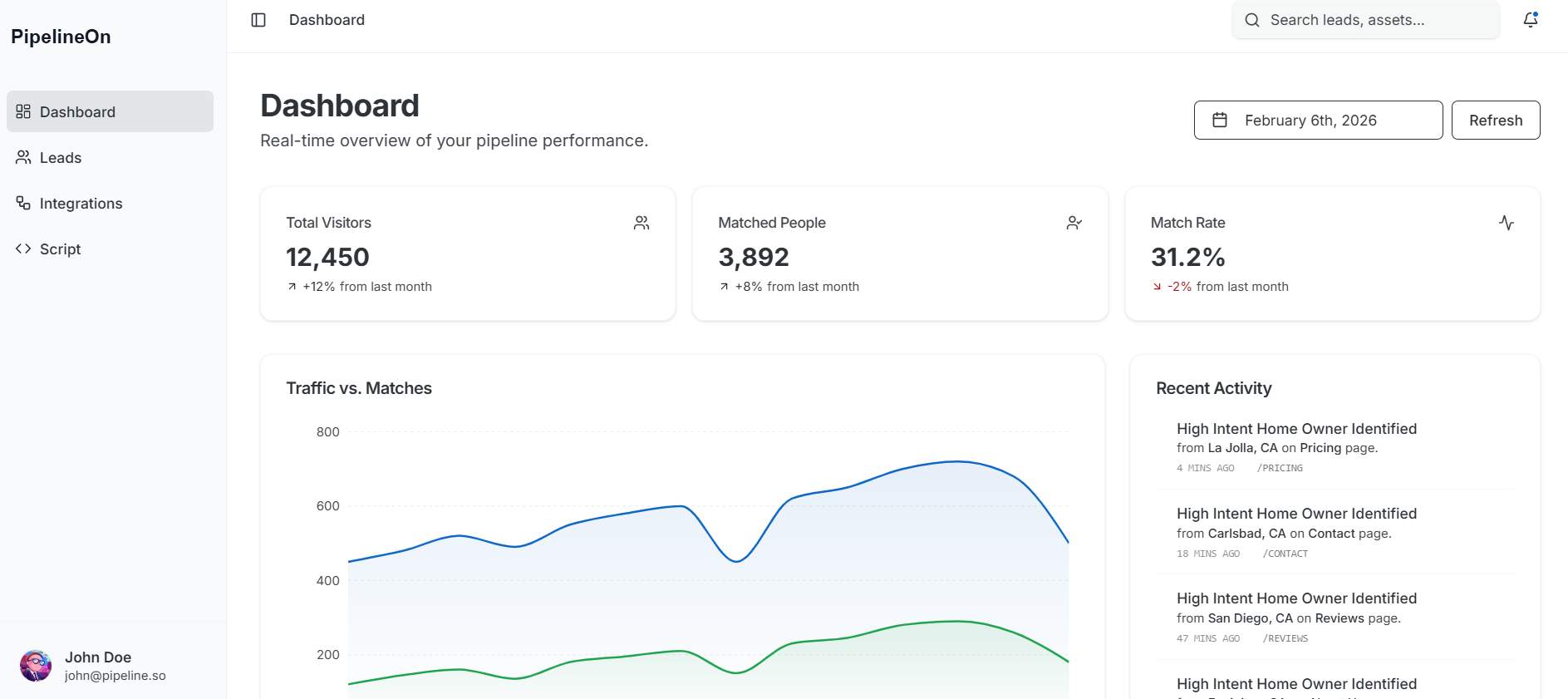
Task: Click the Match Rate activity icon
Action: click(1506, 223)
